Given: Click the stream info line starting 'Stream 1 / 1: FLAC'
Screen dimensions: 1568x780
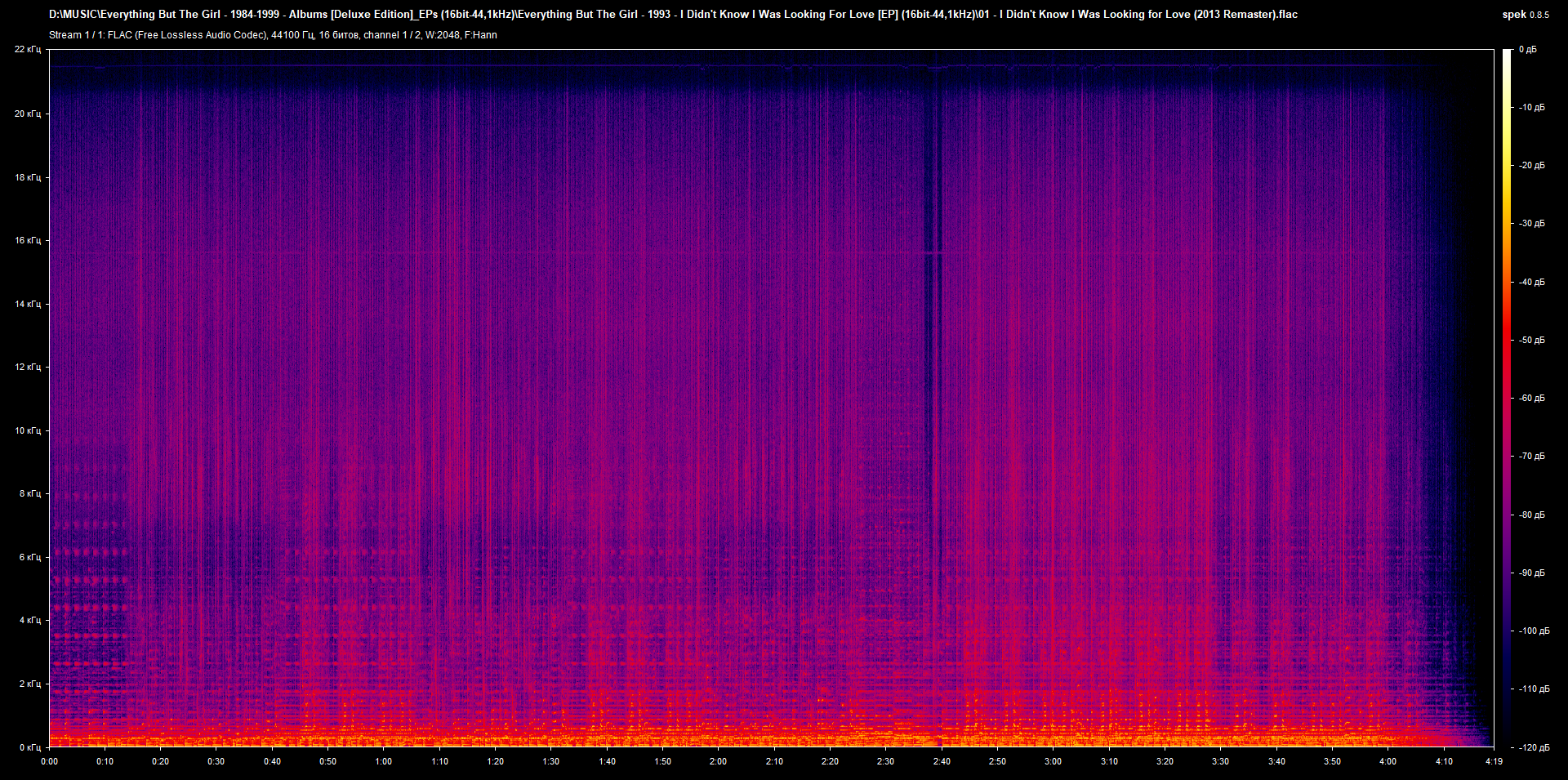Looking at the screenshot, I should (273, 35).
